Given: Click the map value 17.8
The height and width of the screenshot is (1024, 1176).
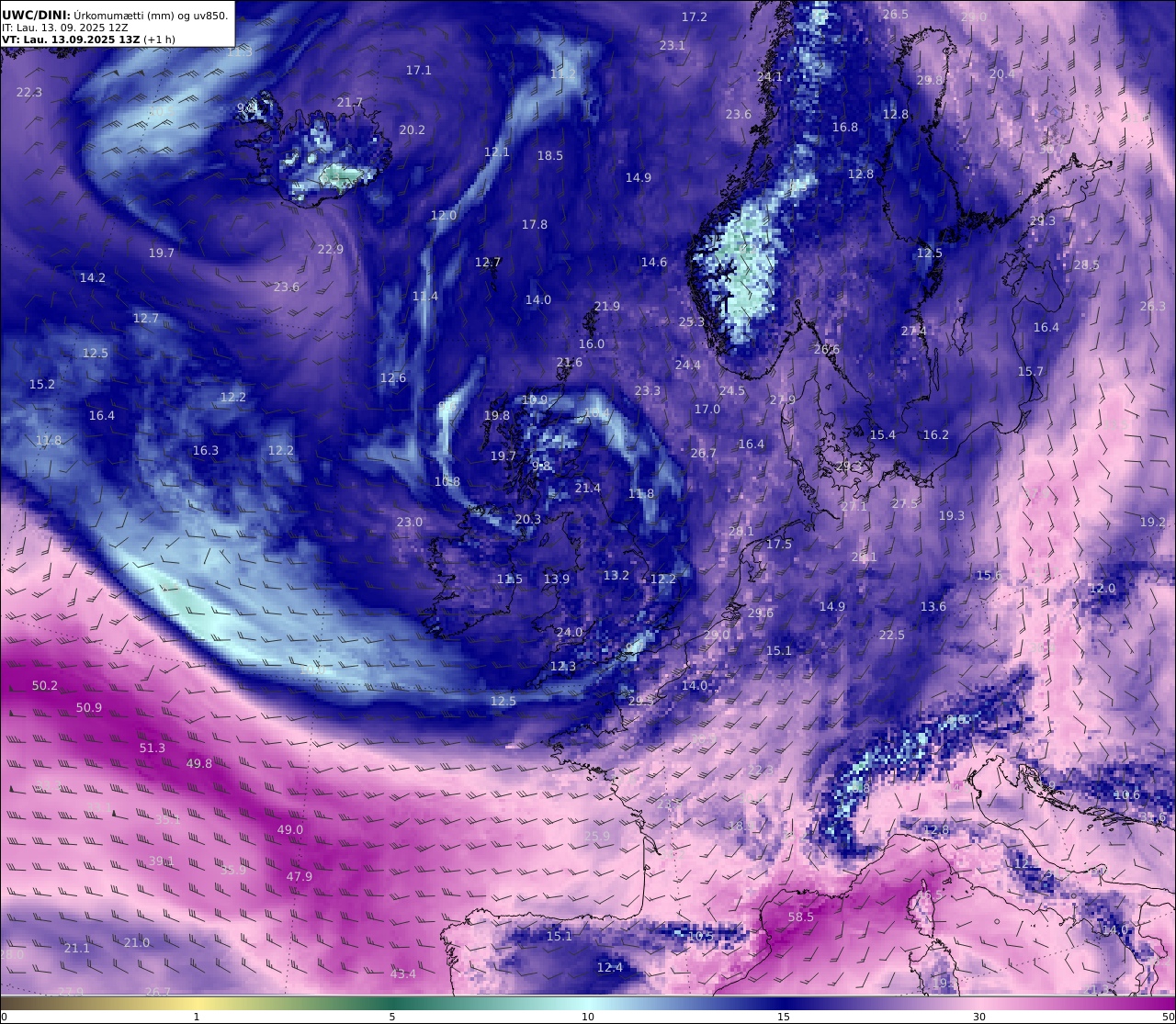Looking at the screenshot, I should click(x=535, y=224).
